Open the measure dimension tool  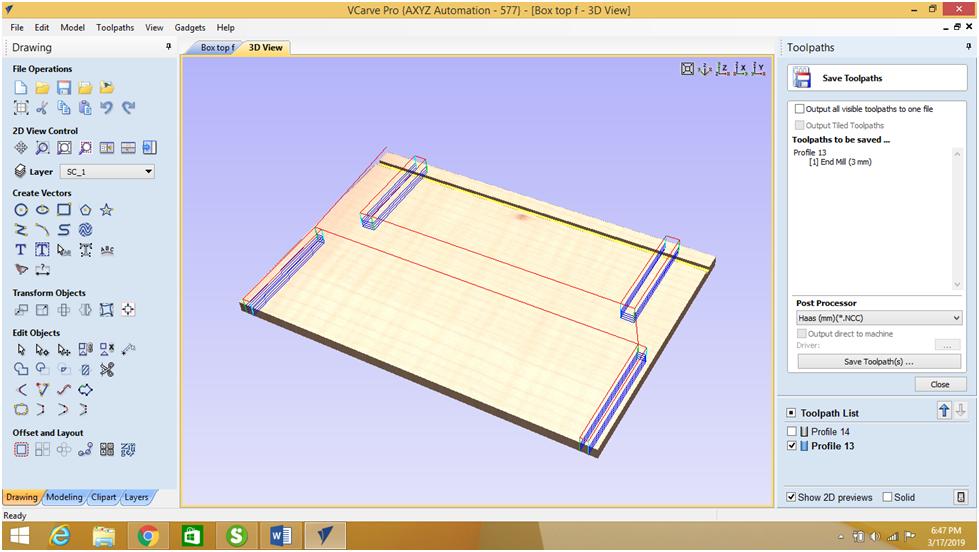42,270
